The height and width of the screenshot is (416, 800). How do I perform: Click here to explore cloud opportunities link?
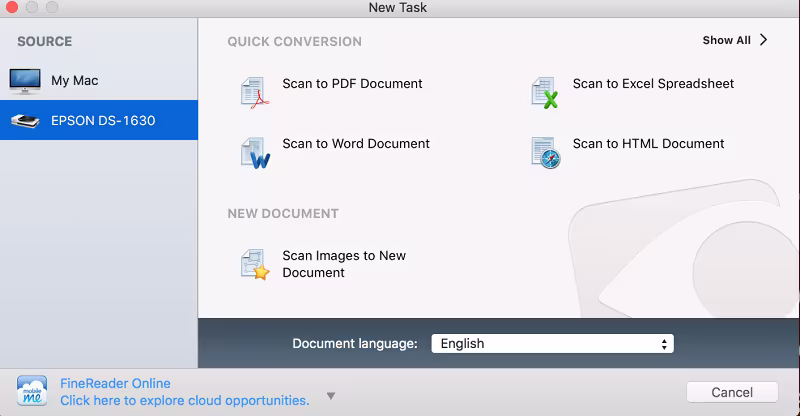point(185,401)
